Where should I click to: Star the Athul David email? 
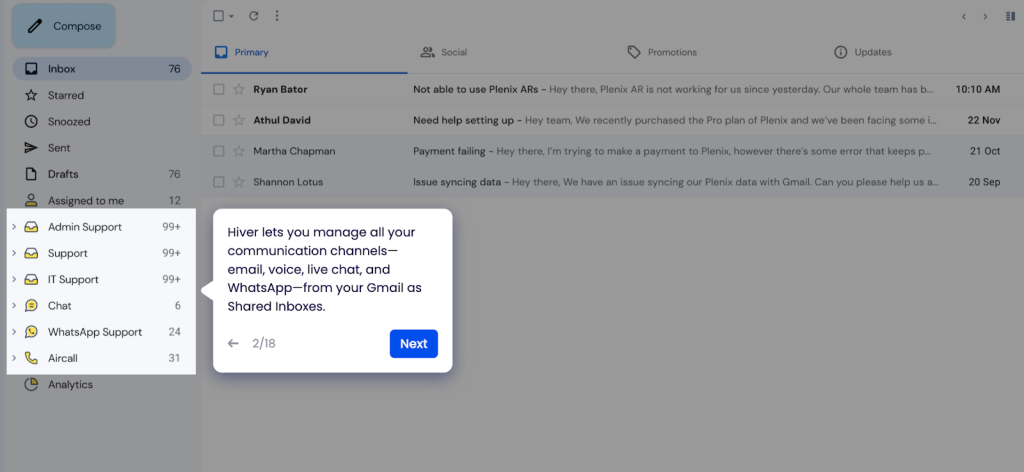(239, 120)
